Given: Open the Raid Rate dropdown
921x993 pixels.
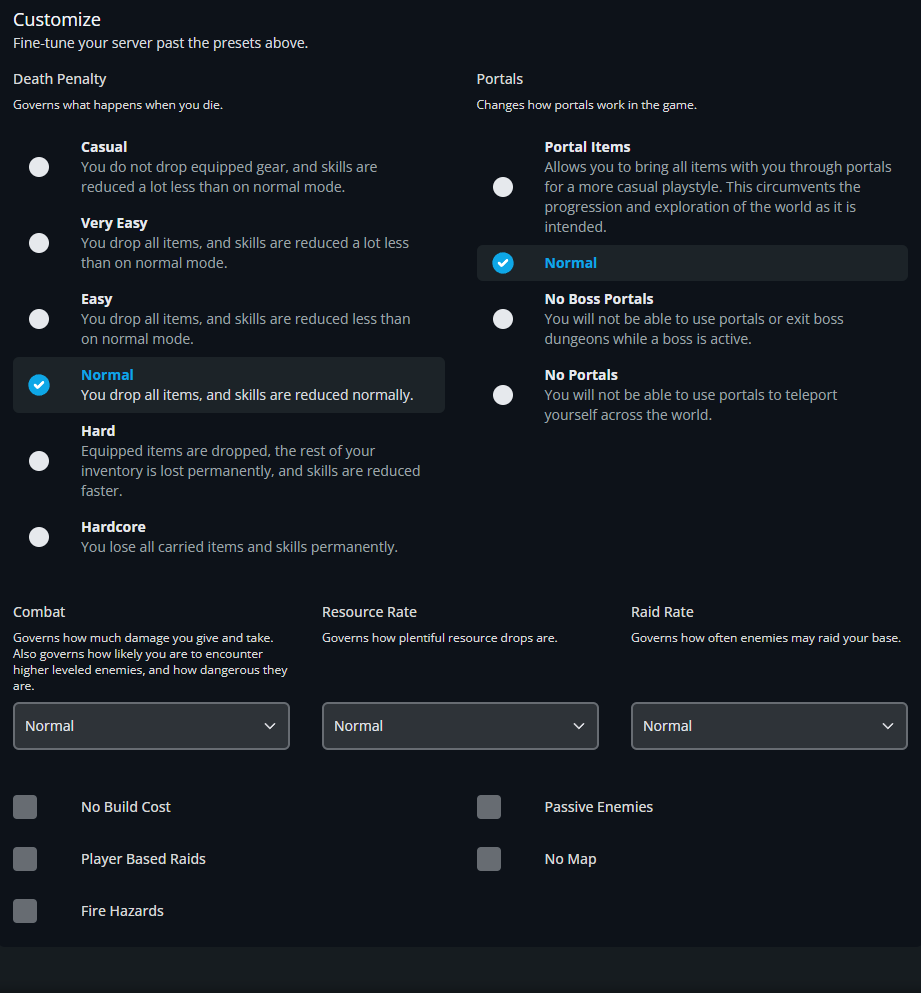Looking at the screenshot, I should [x=770, y=726].
